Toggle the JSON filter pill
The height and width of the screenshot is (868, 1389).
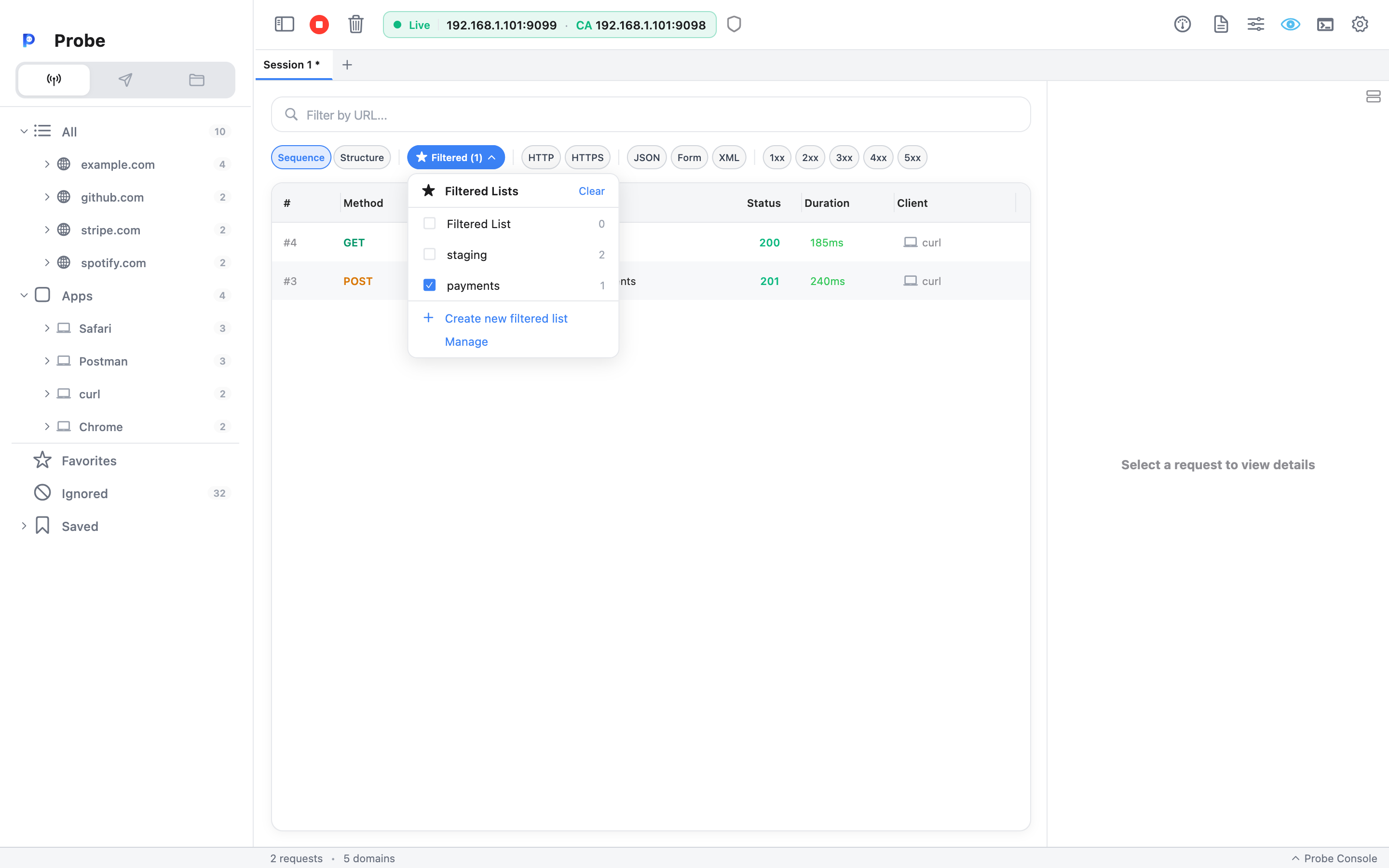pos(646,157)
